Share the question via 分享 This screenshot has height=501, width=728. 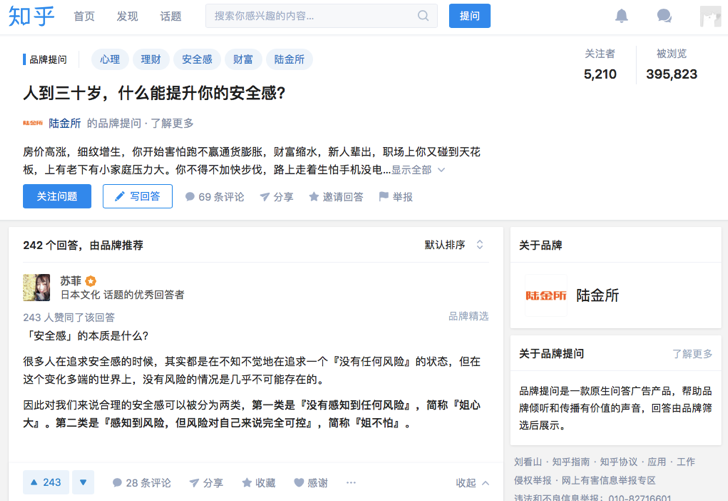tap(277, 197)
